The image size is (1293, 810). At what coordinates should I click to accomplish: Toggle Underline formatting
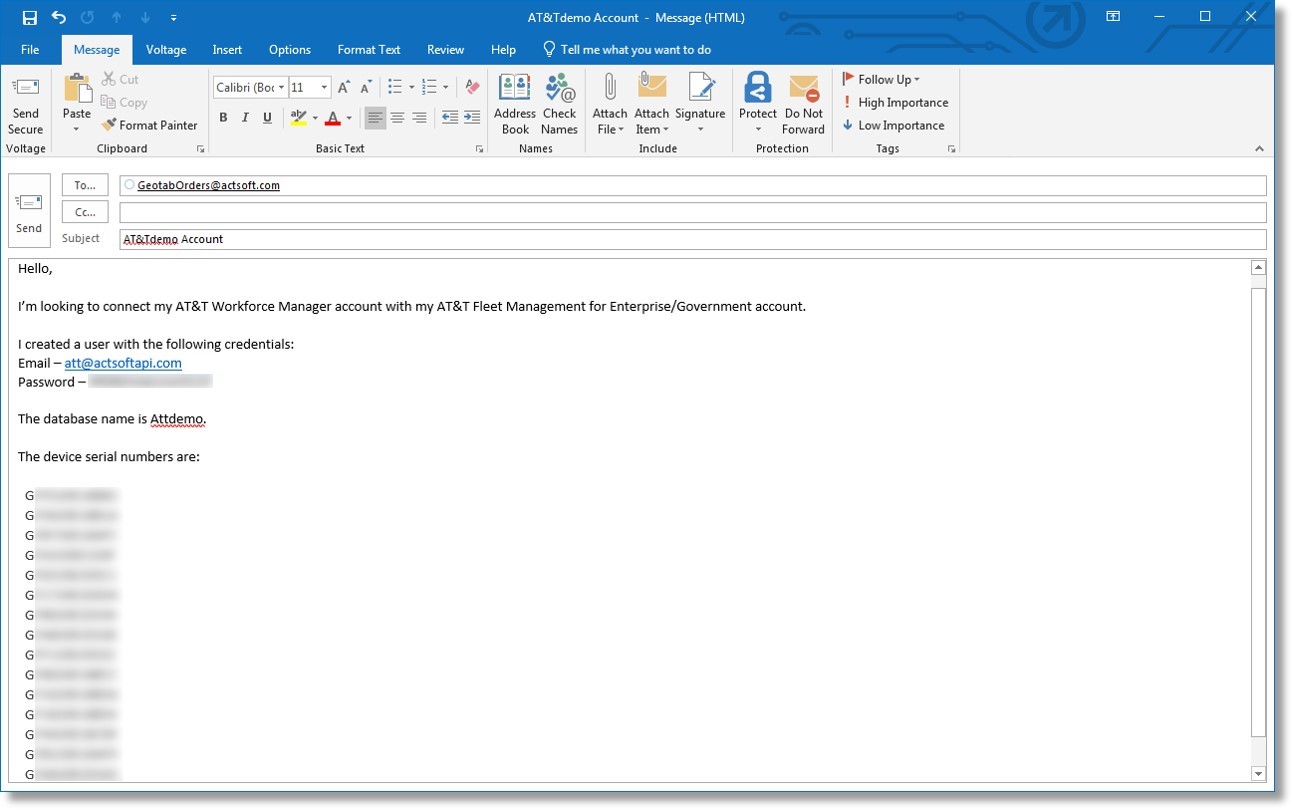click(x=267, y=118)
